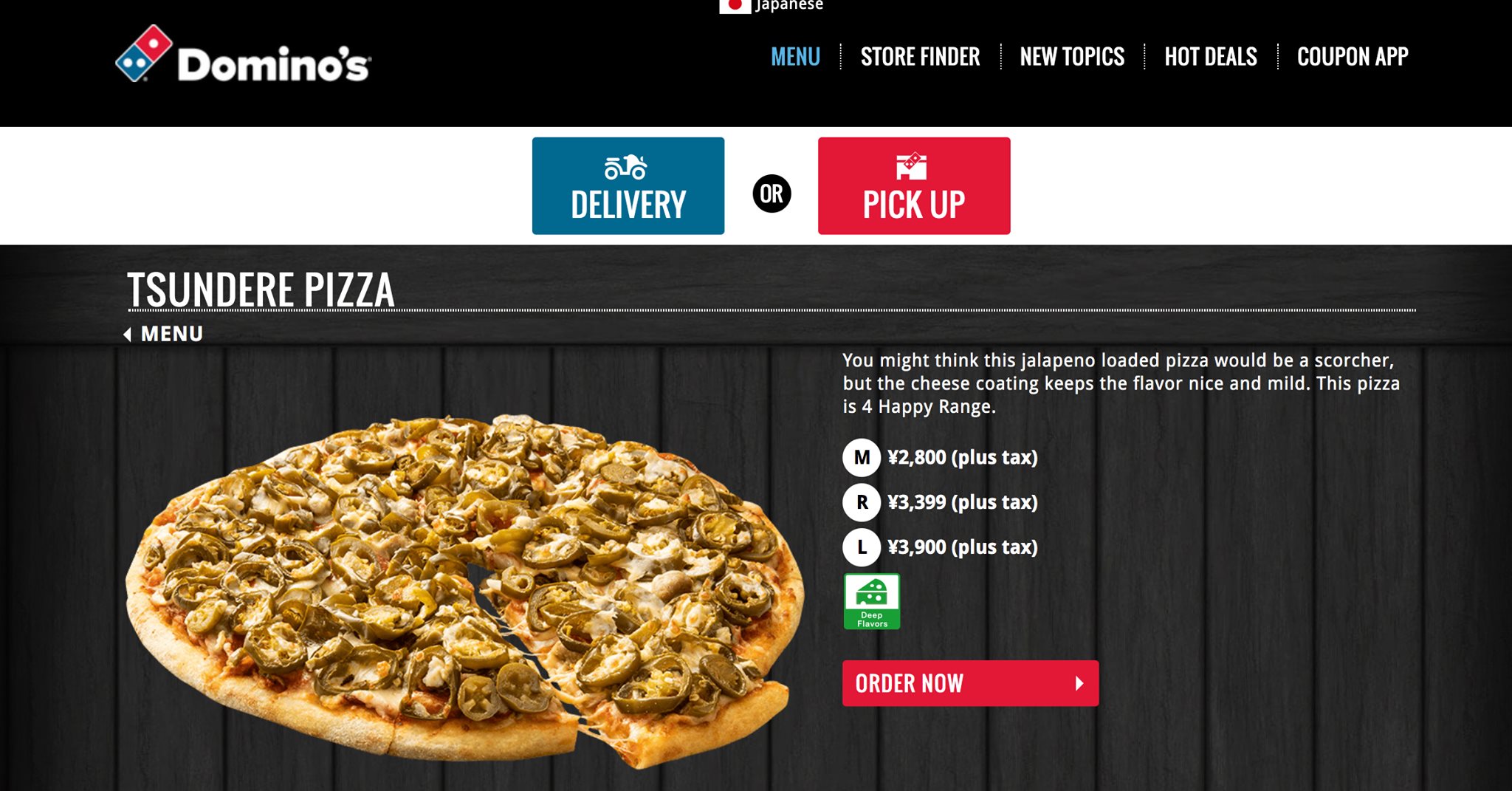
Task: Go to NEW TOPICS page
Action: point(1072,57)
